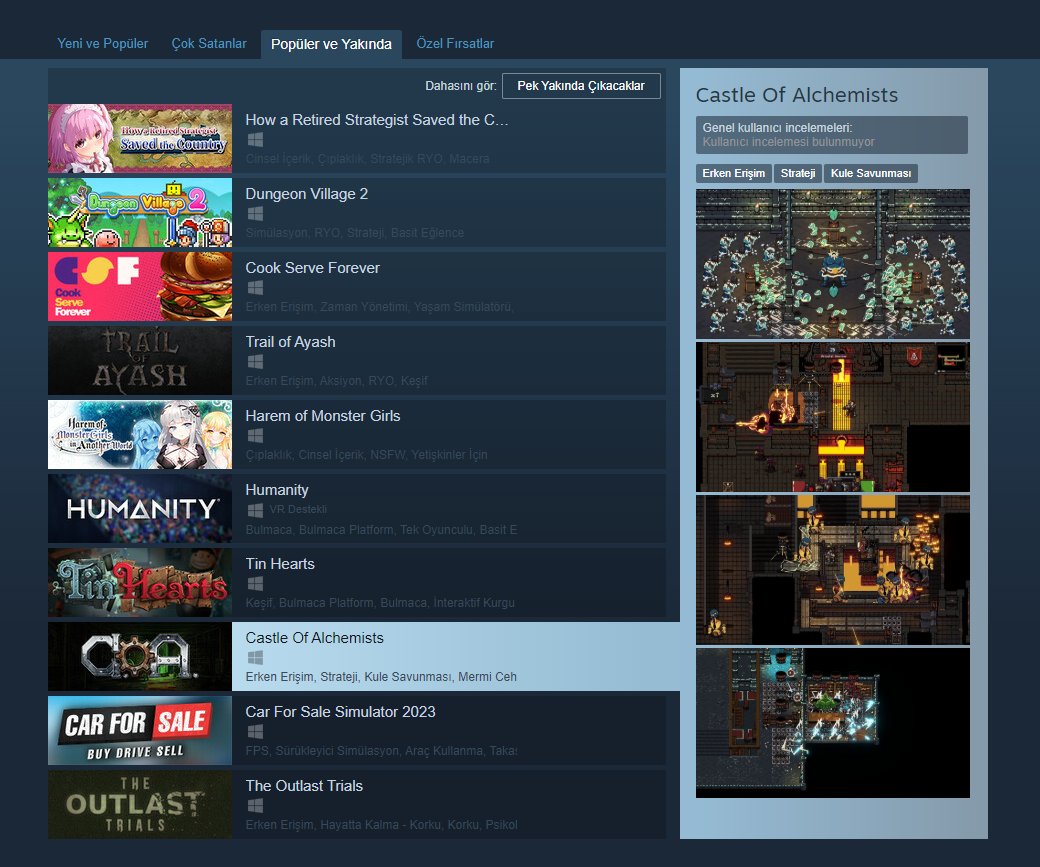The height and width of the screenshot is (867, 1040).
Task: Open Car For Sale Simulator 2023 title
Action: click(340, 712)
